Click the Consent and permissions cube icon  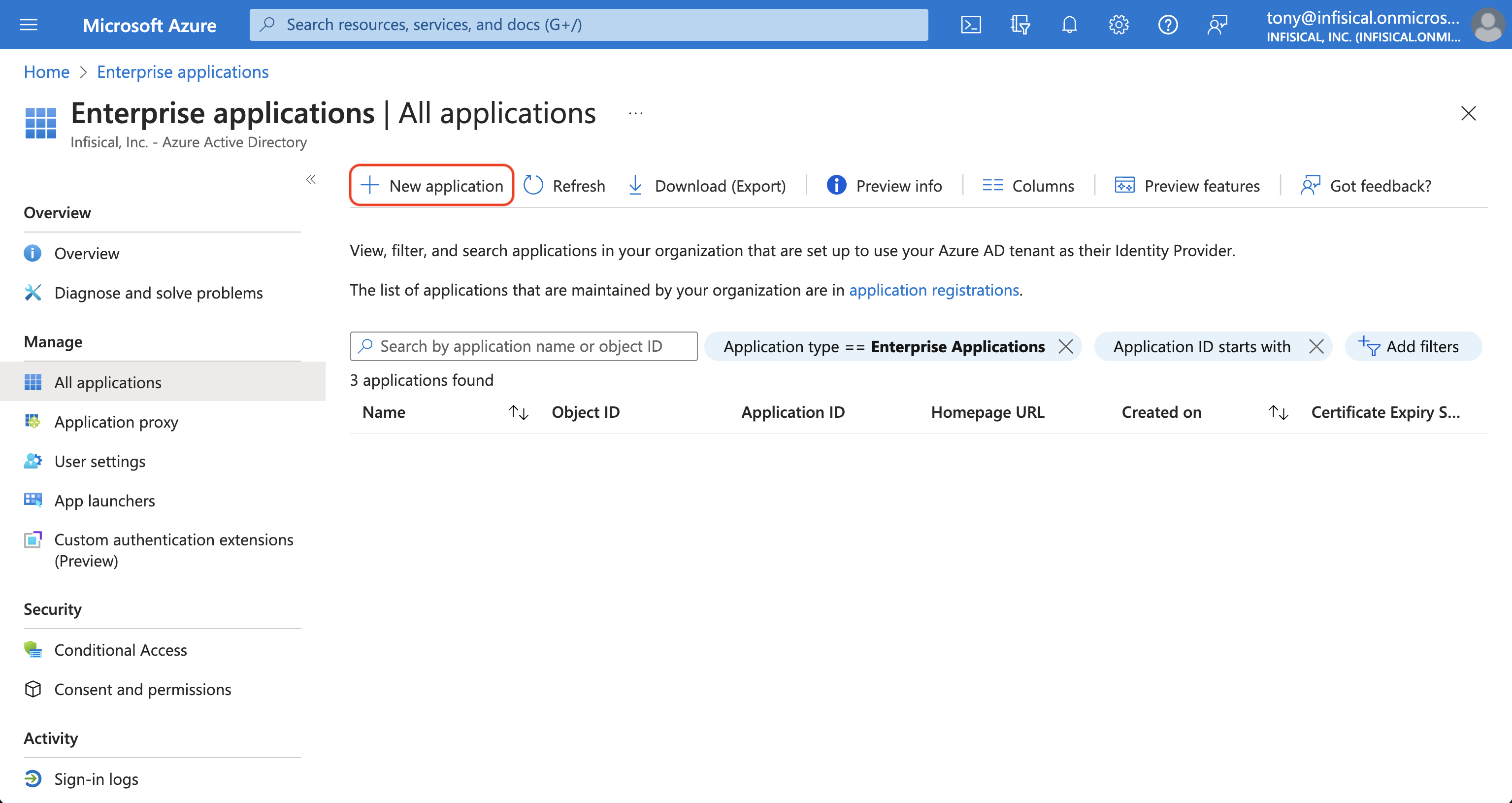(33, 689)
